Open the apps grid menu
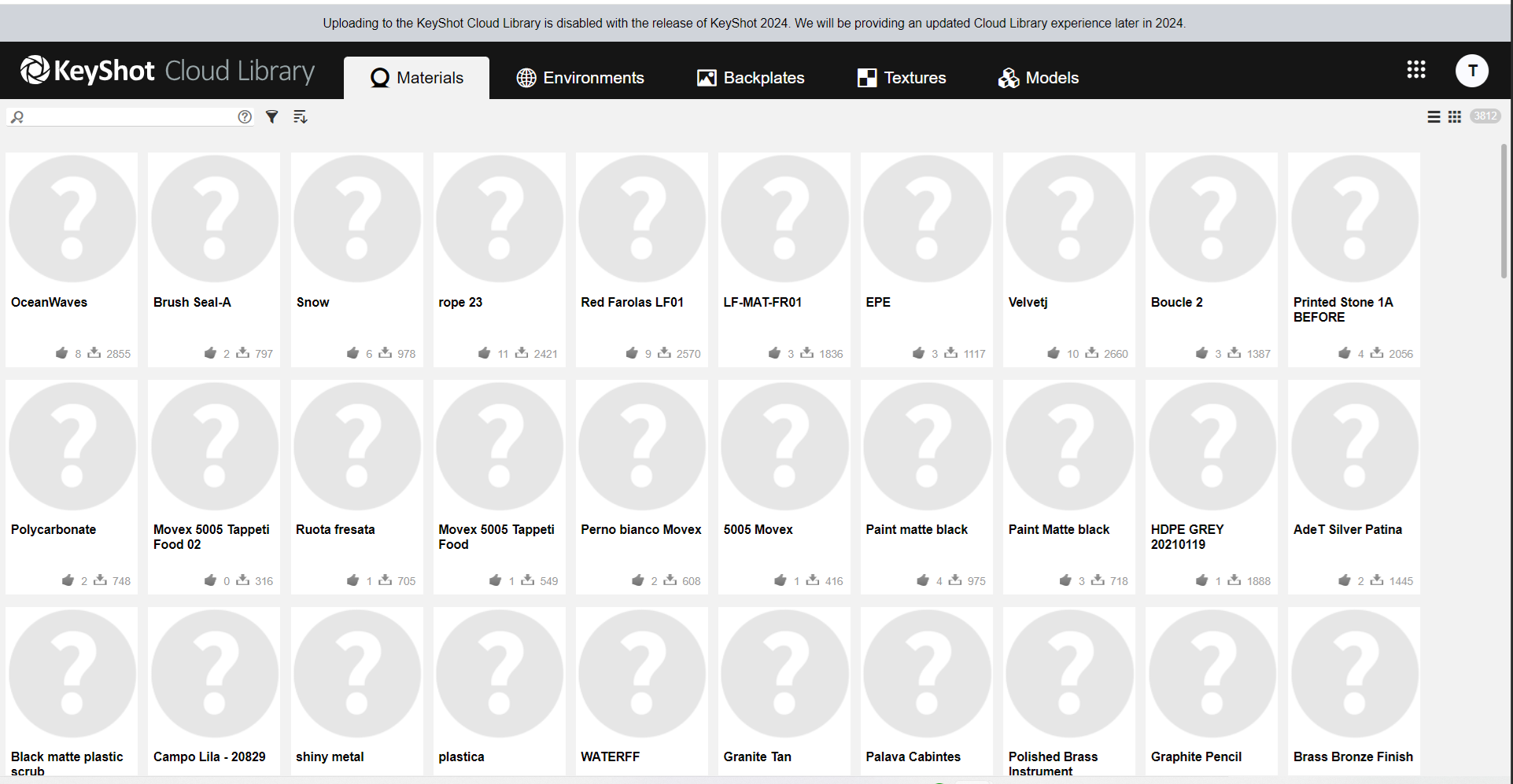This screenshot has width=1513, height=784. coord(1416,70)
